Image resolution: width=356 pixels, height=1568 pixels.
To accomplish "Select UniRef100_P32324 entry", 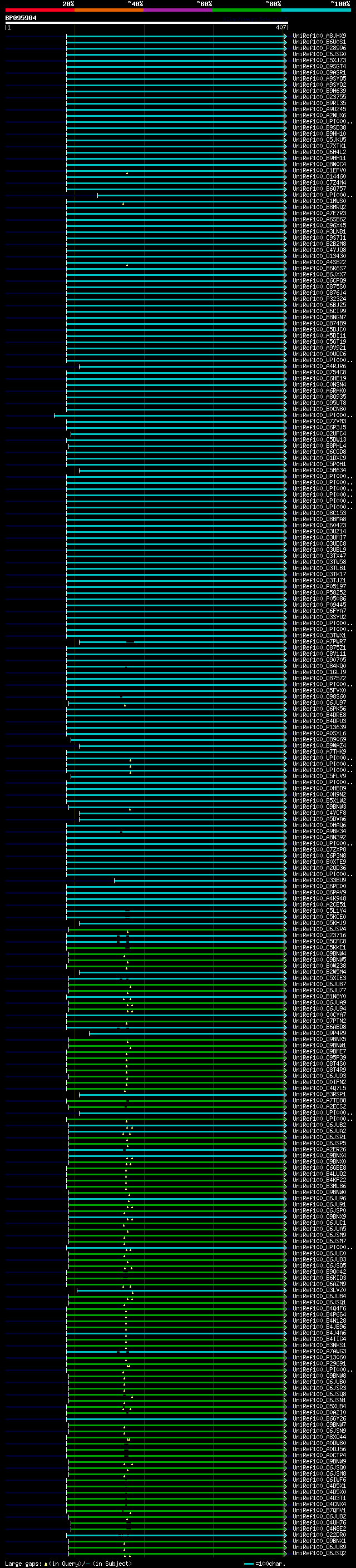I will tap(319, 299).
